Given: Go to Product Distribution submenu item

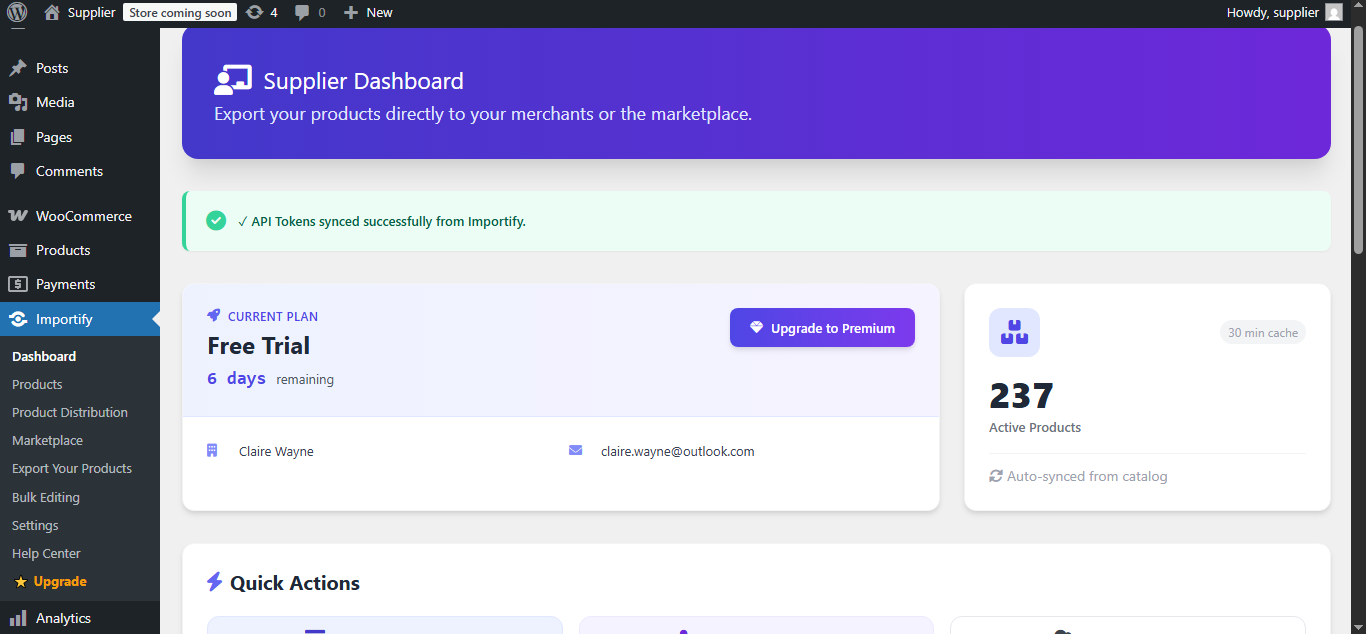Looking at the screenshot, I should (70, 412).
